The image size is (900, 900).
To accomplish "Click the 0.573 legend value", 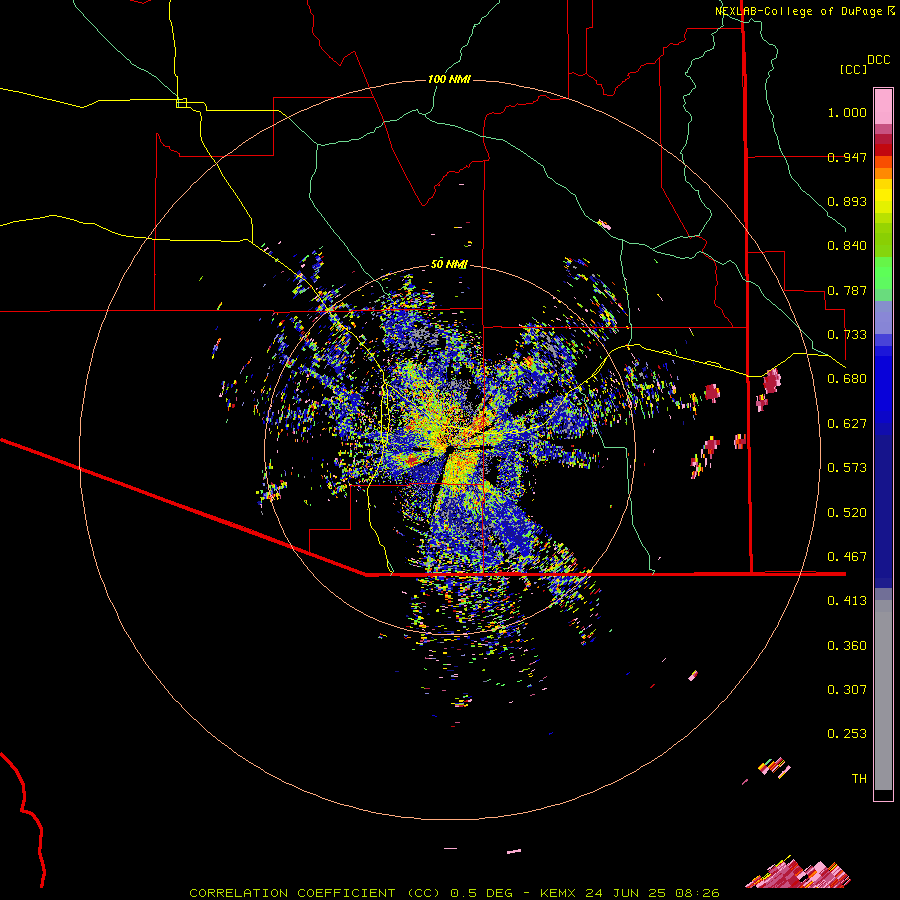I will pyautogui.click(x=847, y=468).
